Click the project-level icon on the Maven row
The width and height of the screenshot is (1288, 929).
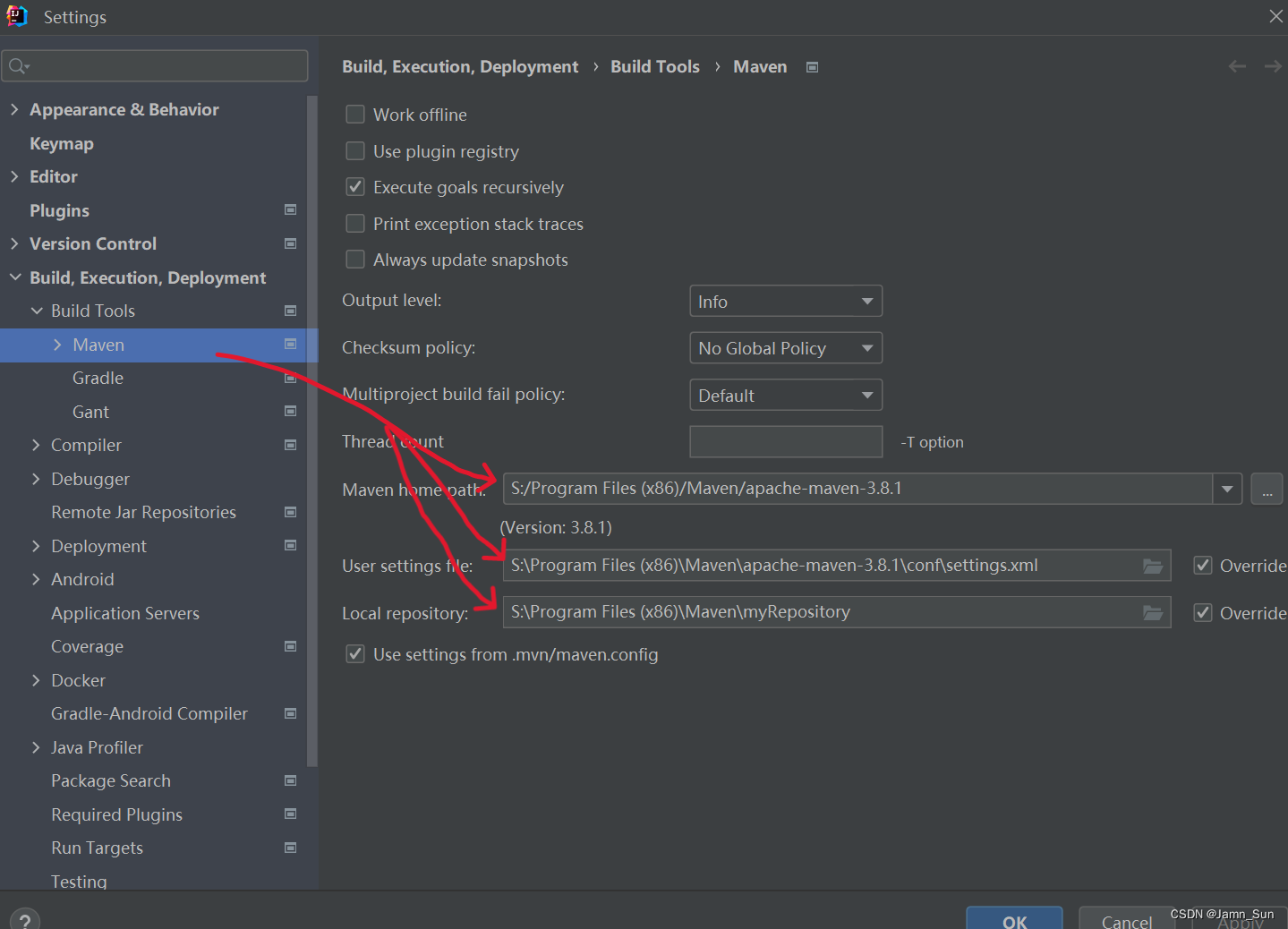[x=290, y=344]
